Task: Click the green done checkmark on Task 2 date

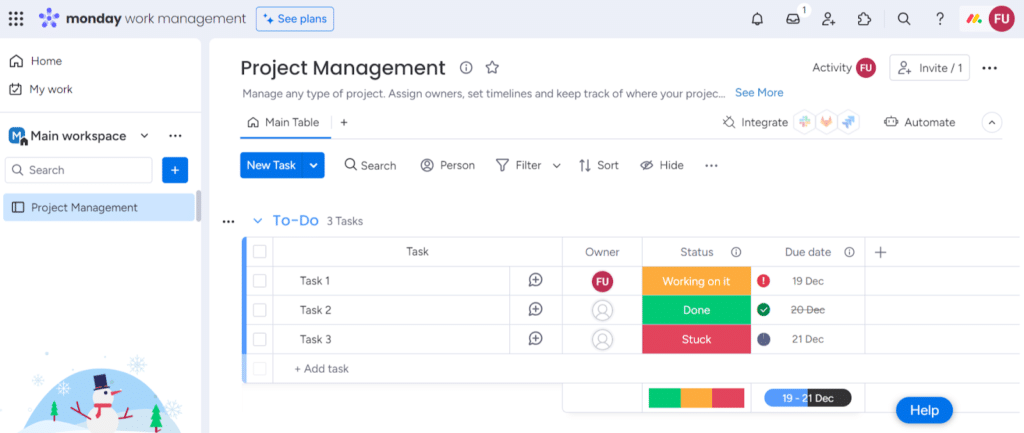Action: click(763, 310)
